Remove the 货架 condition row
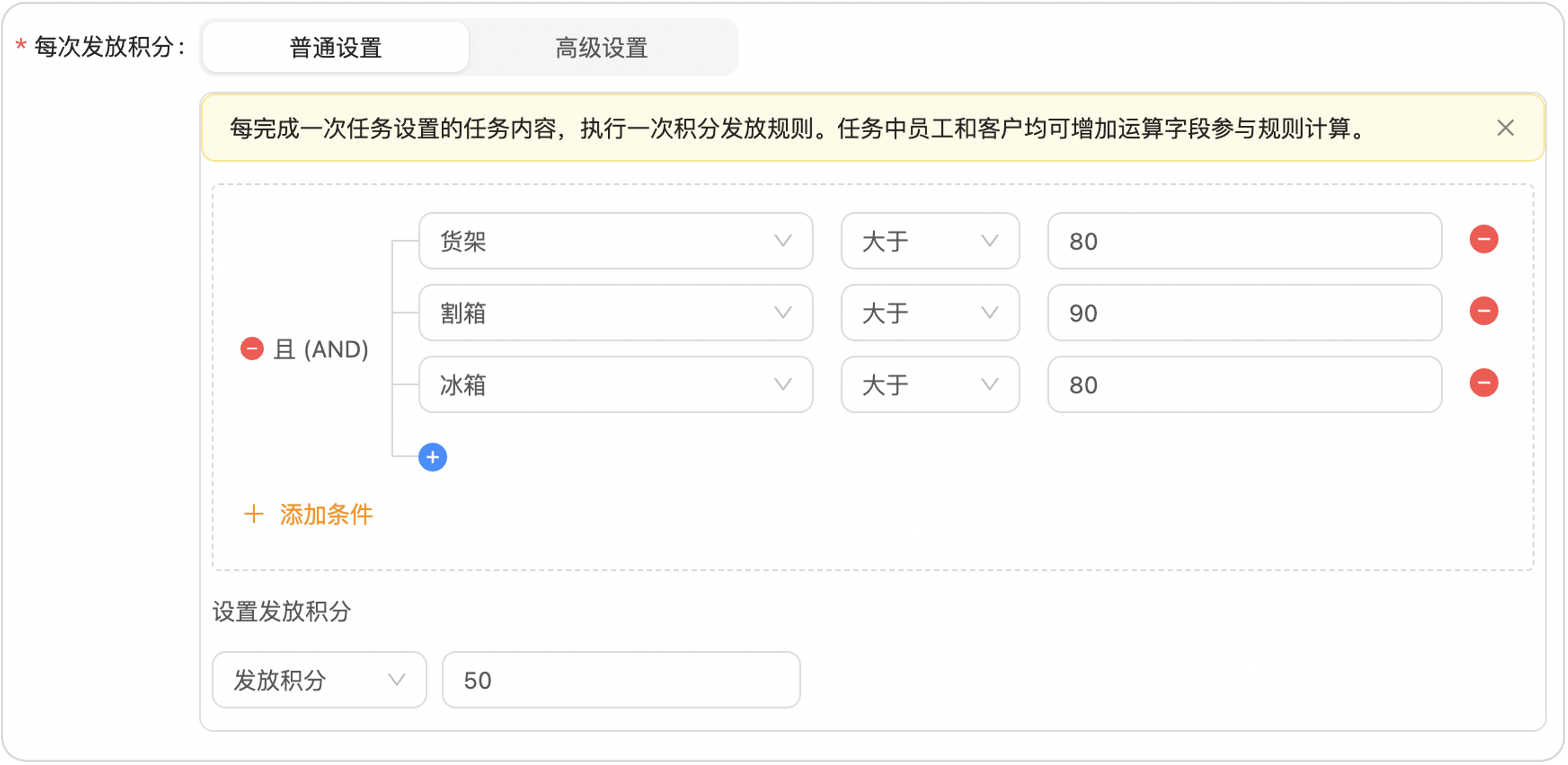Viewport: 1568px width, 765px height. coord(1484,239)
